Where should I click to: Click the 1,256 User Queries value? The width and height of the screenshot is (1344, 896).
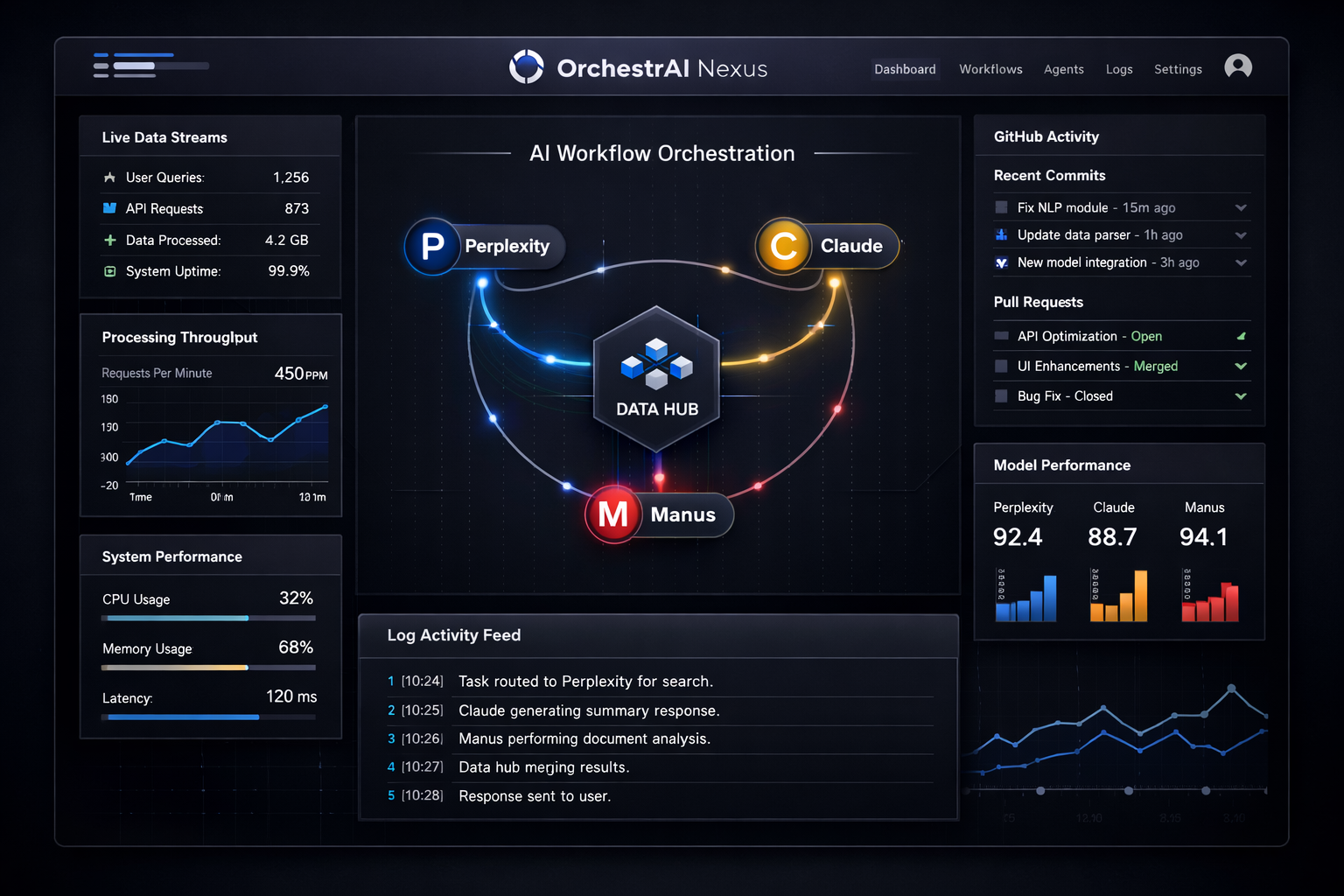[290, 178]
